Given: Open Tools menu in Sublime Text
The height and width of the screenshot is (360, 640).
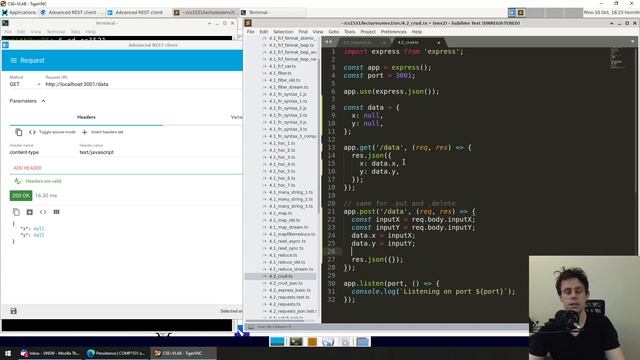Looking at the screenshot, I should [x=349, y=32].
